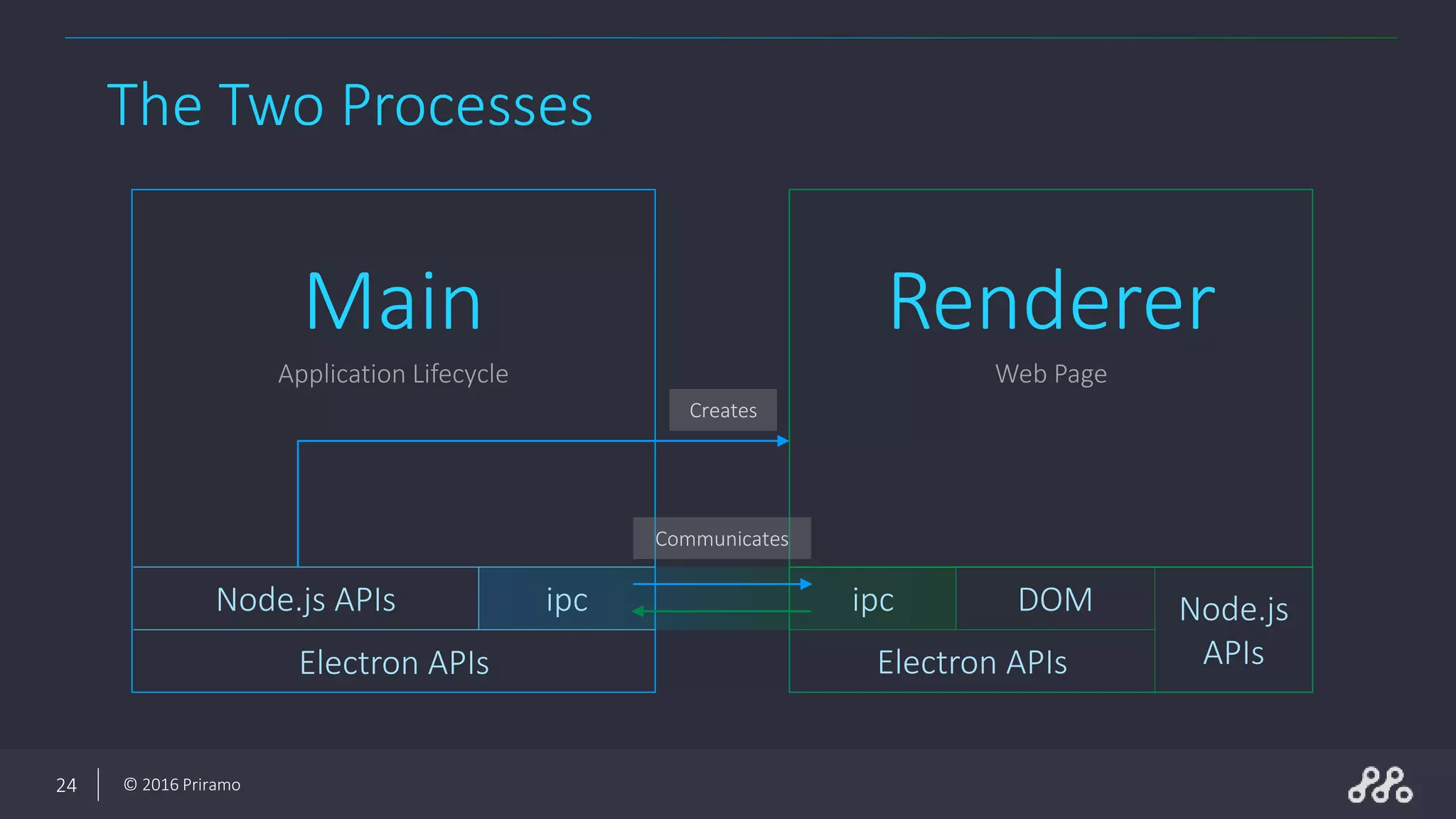This screenshot has height=819, width=1456.
Task: Select the Main process ipc block
Action: pos(566,599)
